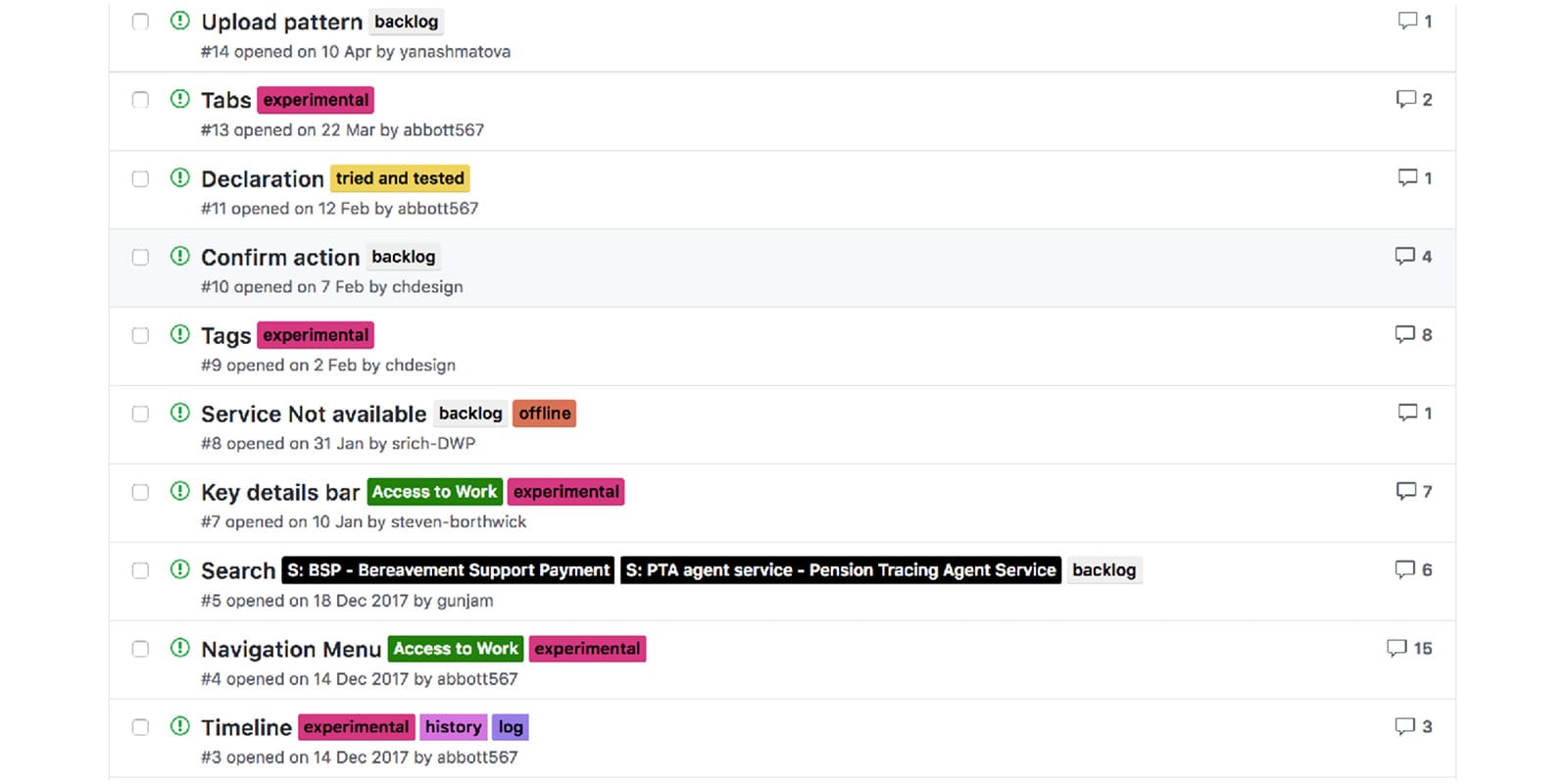Image resolution: width=1568 pixels, height=784 pixels.
Task: Click open-issue icon beside Timeline
Action: point(179,726)
